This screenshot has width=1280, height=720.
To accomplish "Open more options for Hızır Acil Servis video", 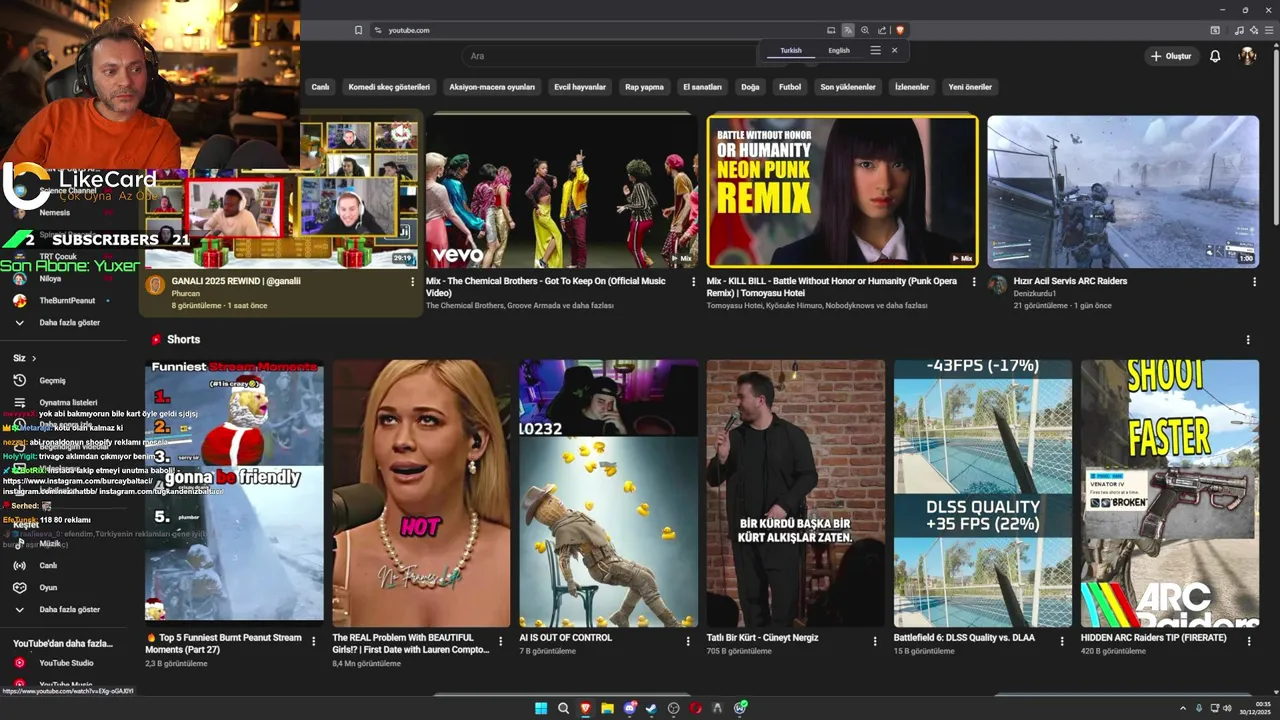I will tap(1255, 282).
